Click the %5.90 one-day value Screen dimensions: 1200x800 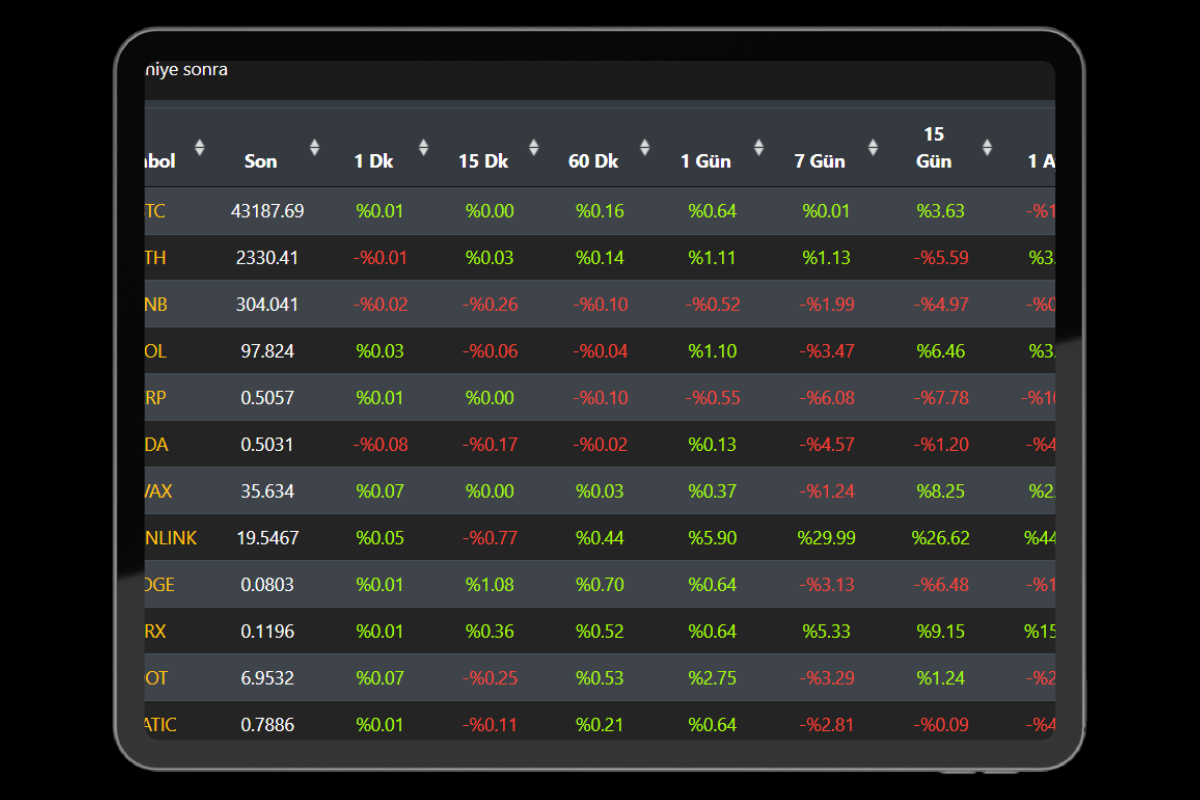tap(712, 538)
